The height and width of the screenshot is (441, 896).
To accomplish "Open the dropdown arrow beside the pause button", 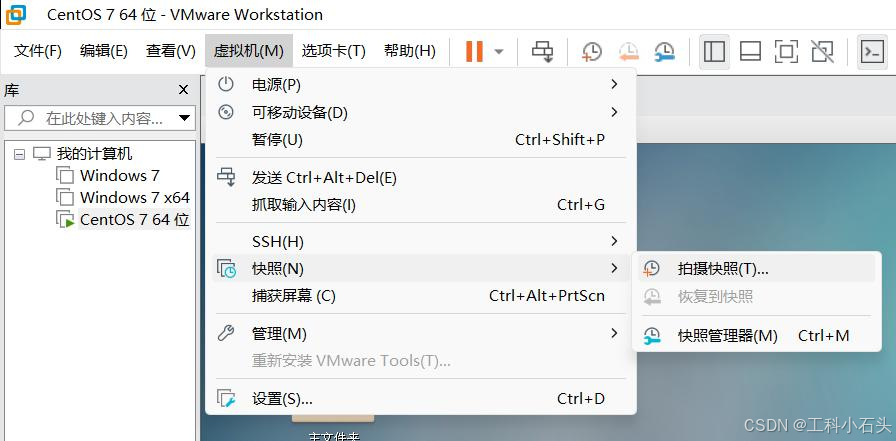I will point(499,52).
